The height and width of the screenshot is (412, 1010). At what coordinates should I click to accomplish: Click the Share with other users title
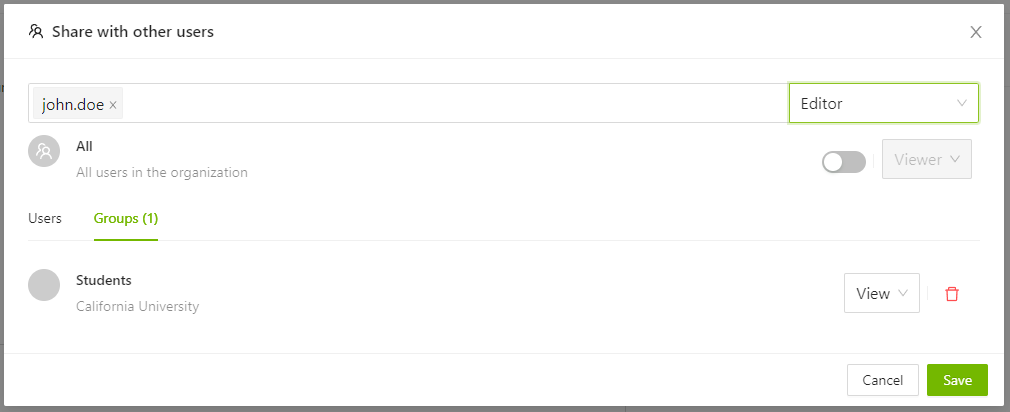coord(133,32)
